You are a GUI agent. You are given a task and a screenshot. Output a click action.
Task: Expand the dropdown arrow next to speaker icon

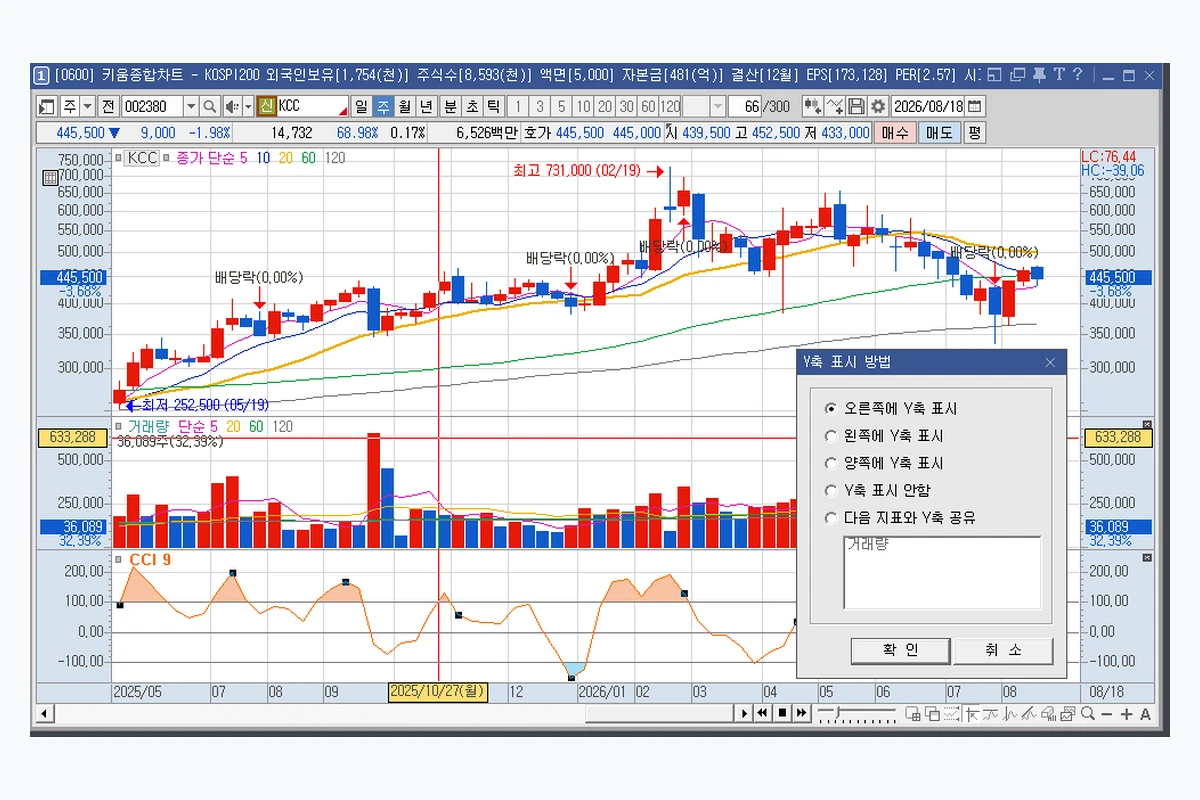[247, 105]
